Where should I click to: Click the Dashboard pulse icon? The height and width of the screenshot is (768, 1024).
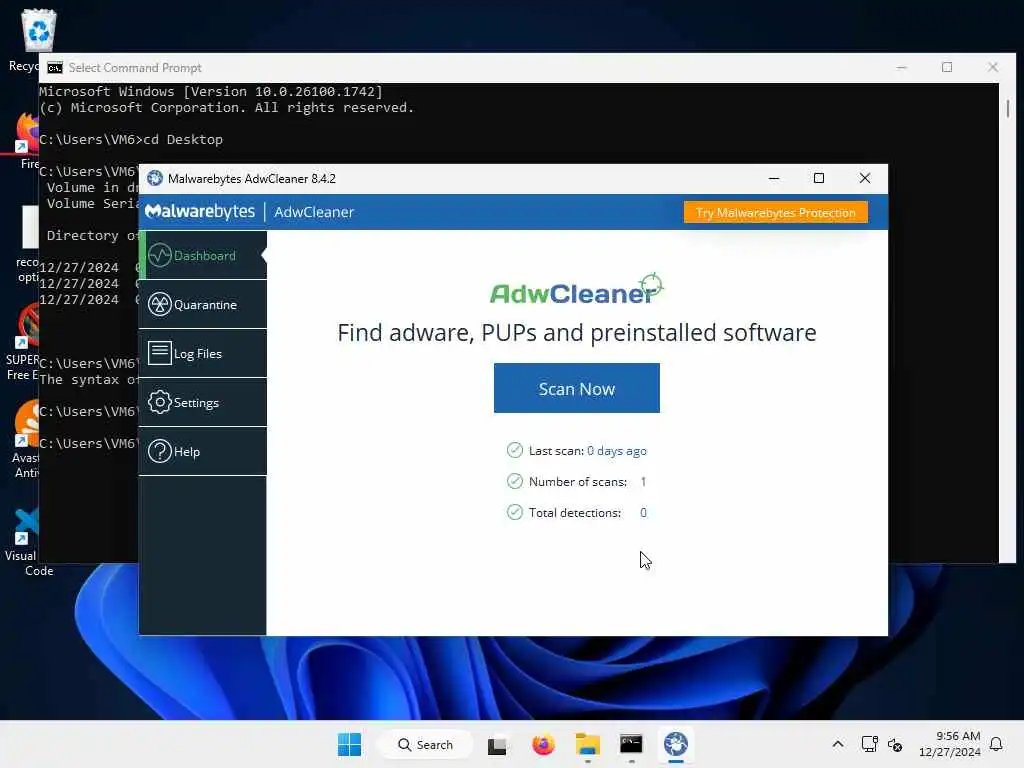coord(159,255)
